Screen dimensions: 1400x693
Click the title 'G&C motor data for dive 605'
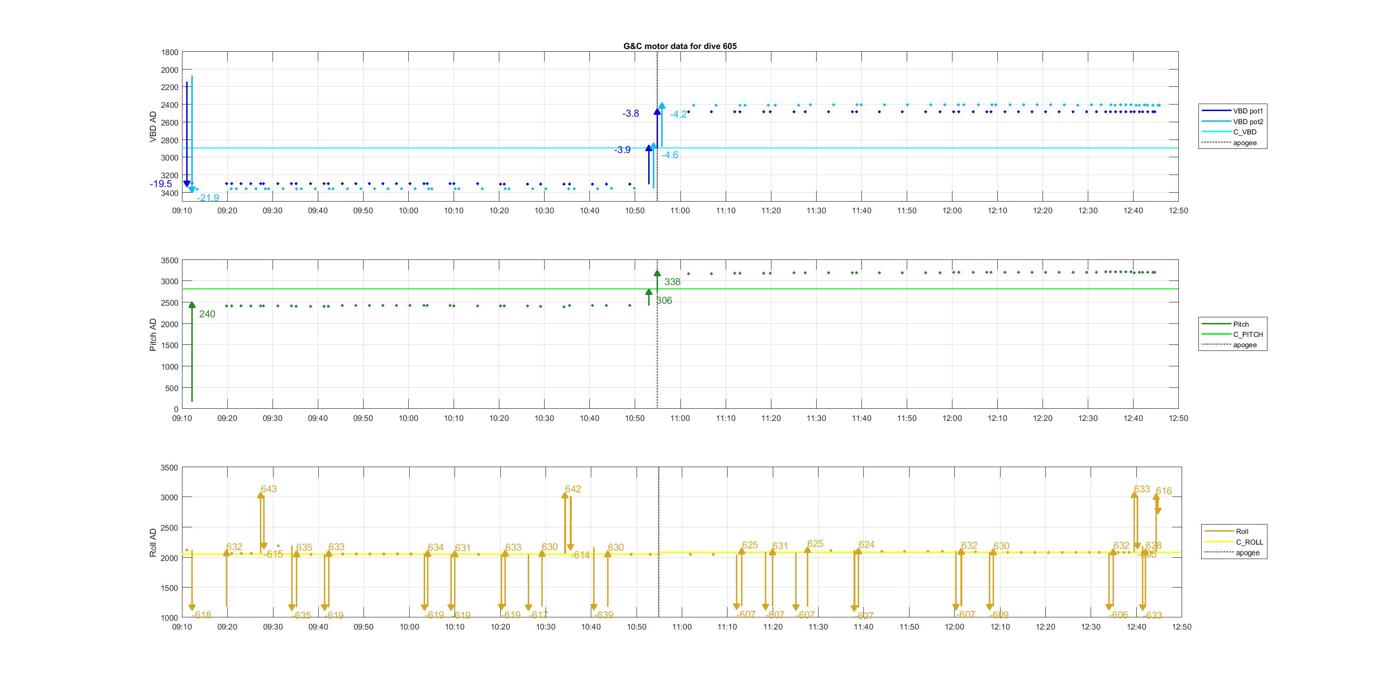click(680, 46)
